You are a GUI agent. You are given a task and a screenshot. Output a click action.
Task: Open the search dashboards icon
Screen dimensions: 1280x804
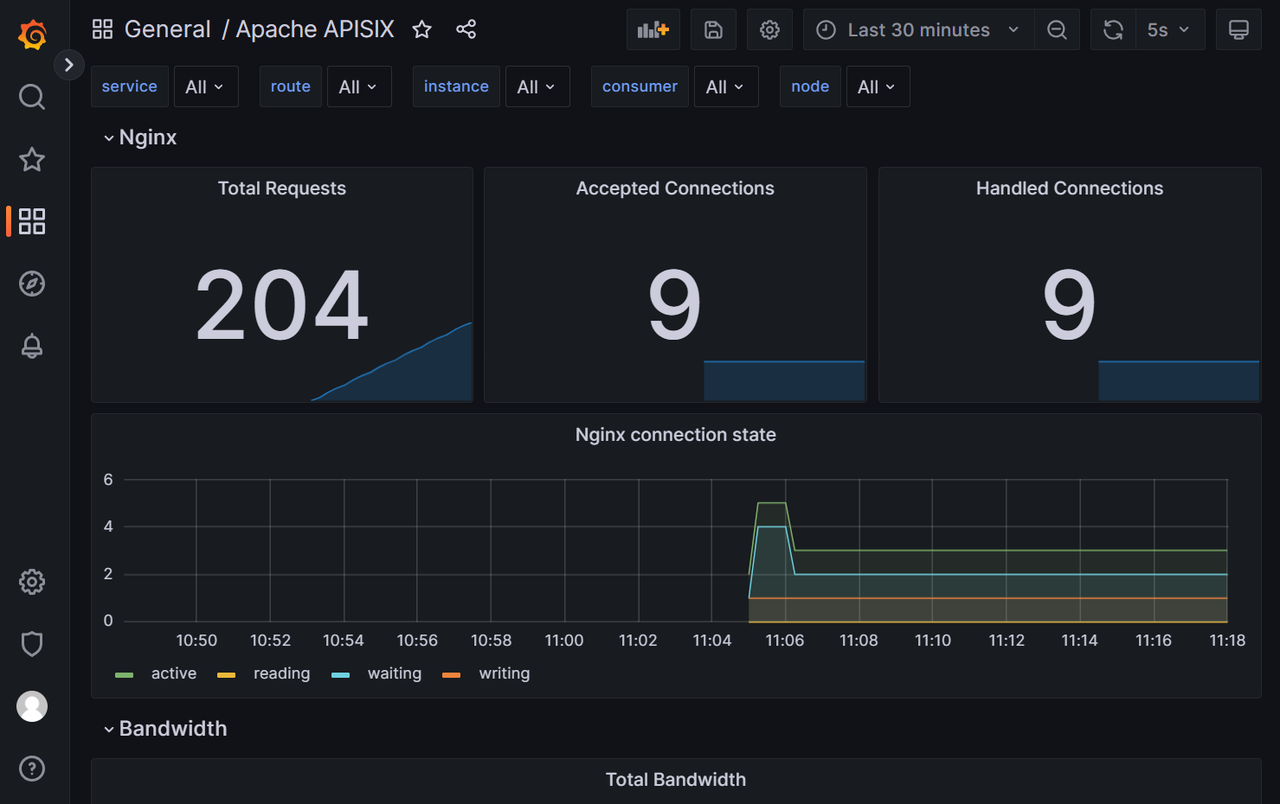coord(32,97)
